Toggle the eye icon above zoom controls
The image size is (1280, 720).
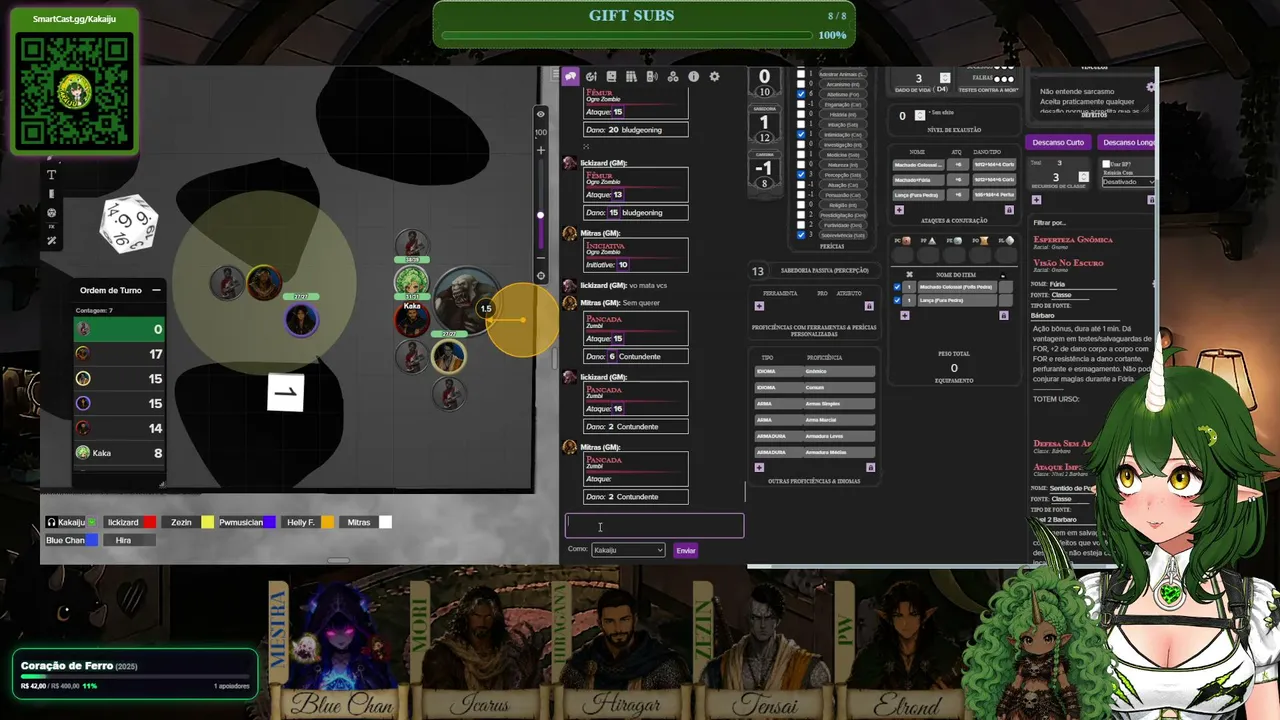click(x=541, y=114)
